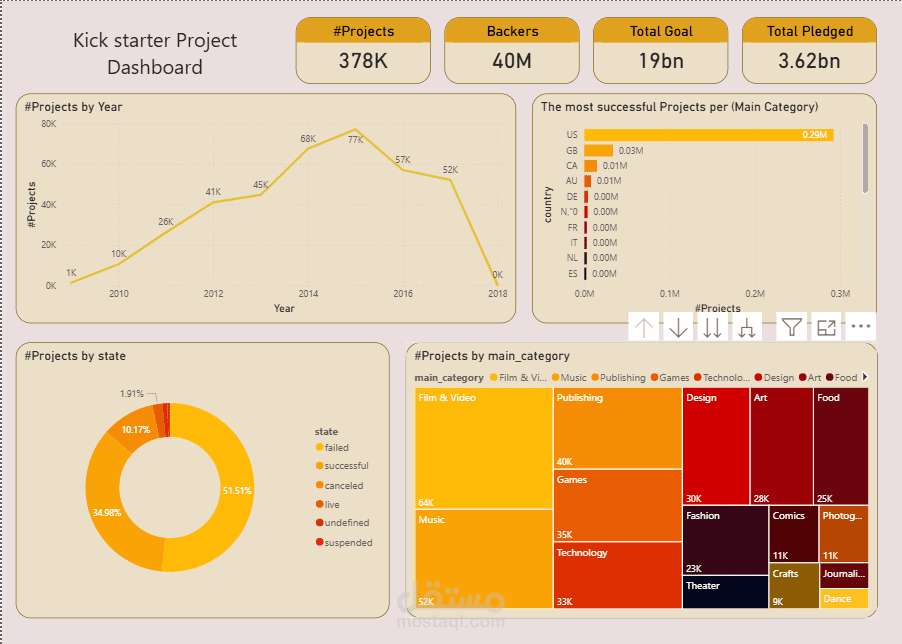Screen dimensions: 902x644
Task: Select the Total Goal card
Action: (x=660, y=51)
